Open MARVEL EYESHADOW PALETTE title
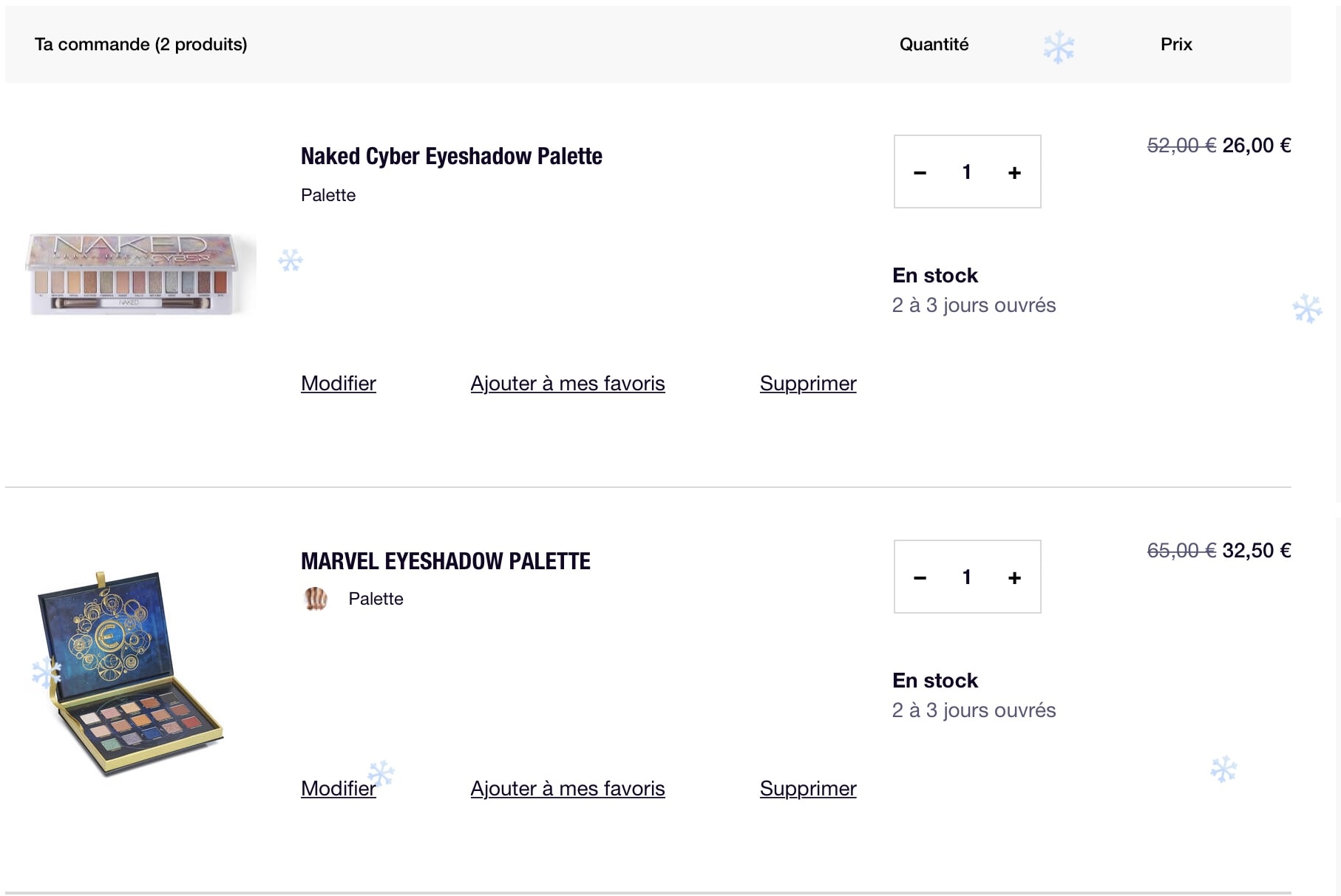The height and width of the screenshot is (896, 1341). [x=445, y=562]
